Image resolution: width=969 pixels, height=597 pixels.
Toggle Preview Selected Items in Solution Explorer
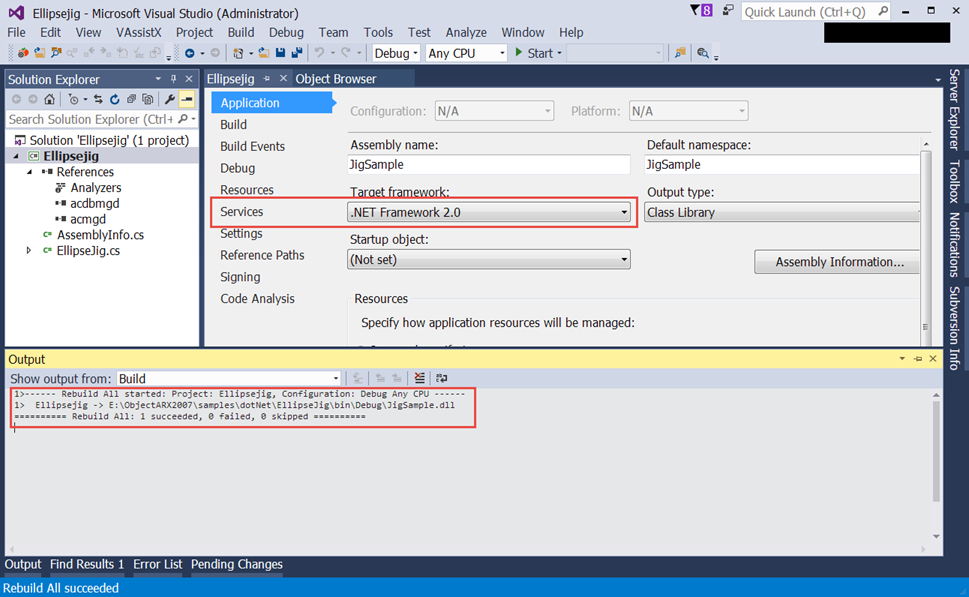[187, 99]
